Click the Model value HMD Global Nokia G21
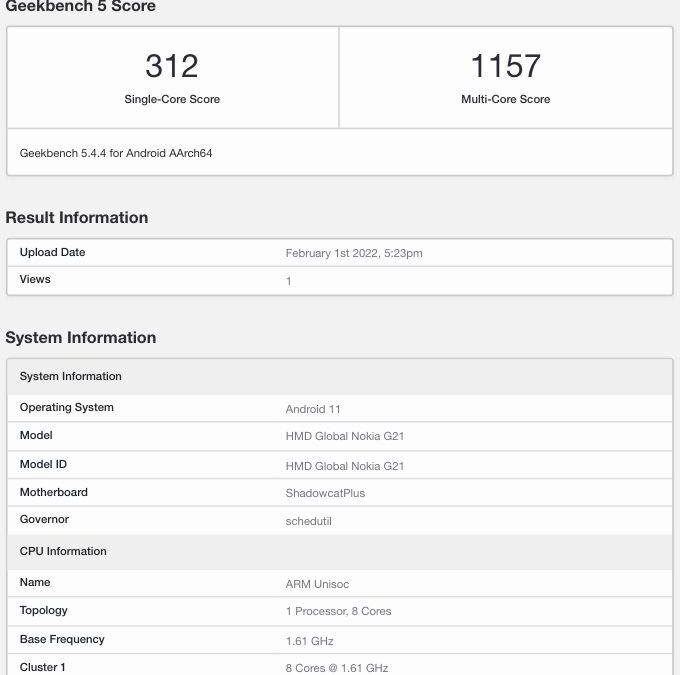 (345, 437)
